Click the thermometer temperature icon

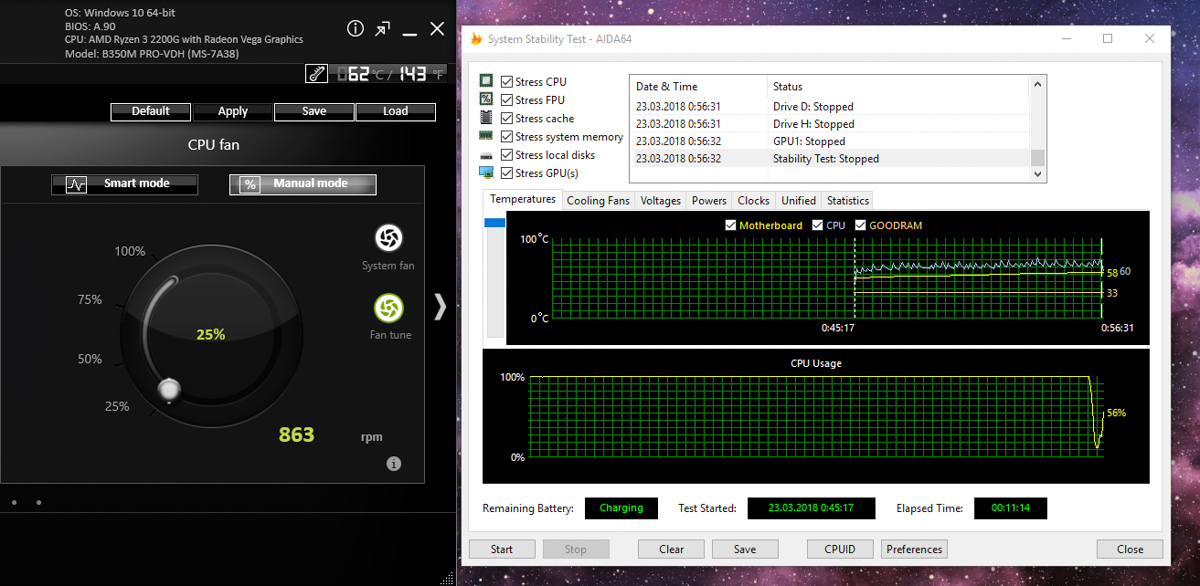coord(317,74)
